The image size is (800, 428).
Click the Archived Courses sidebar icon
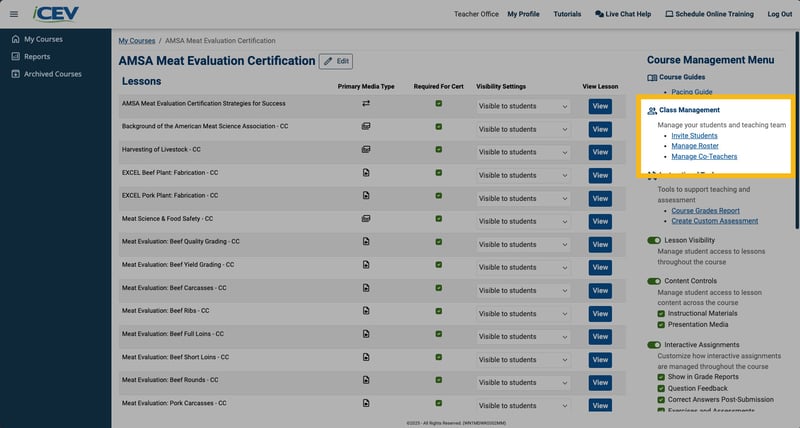tap(15, 74)
